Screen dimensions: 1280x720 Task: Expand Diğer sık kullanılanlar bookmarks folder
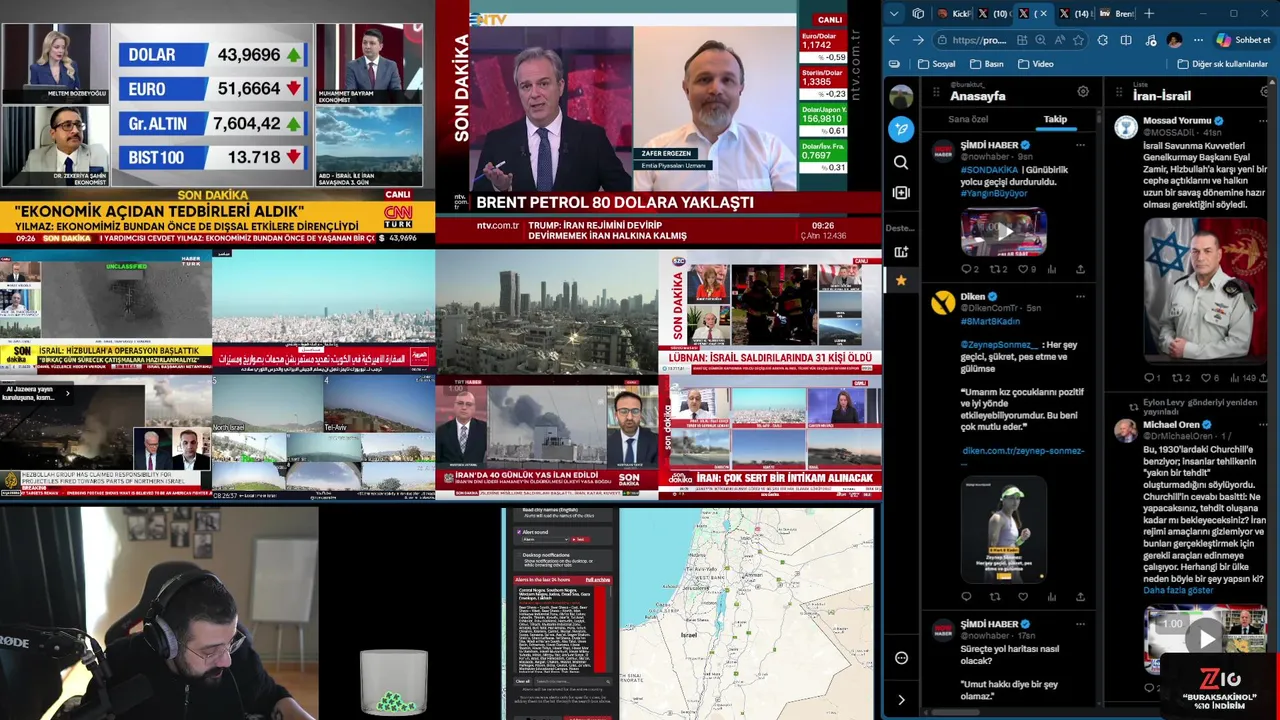[x=1221, y=64]
